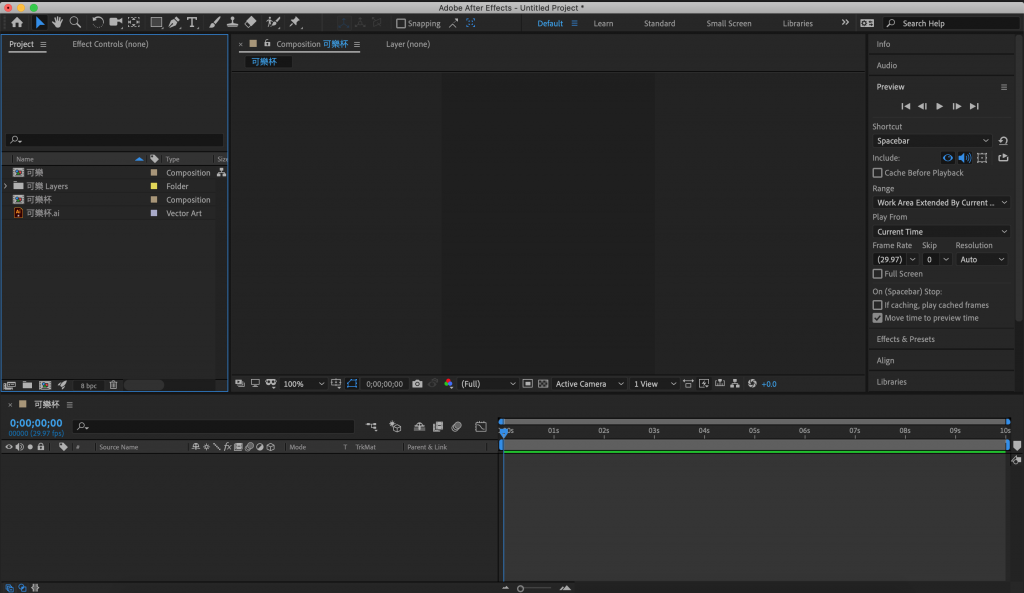Take a snapshot with the camera icon
Viewport: 1024px width, 593px height.
(417, 384)
